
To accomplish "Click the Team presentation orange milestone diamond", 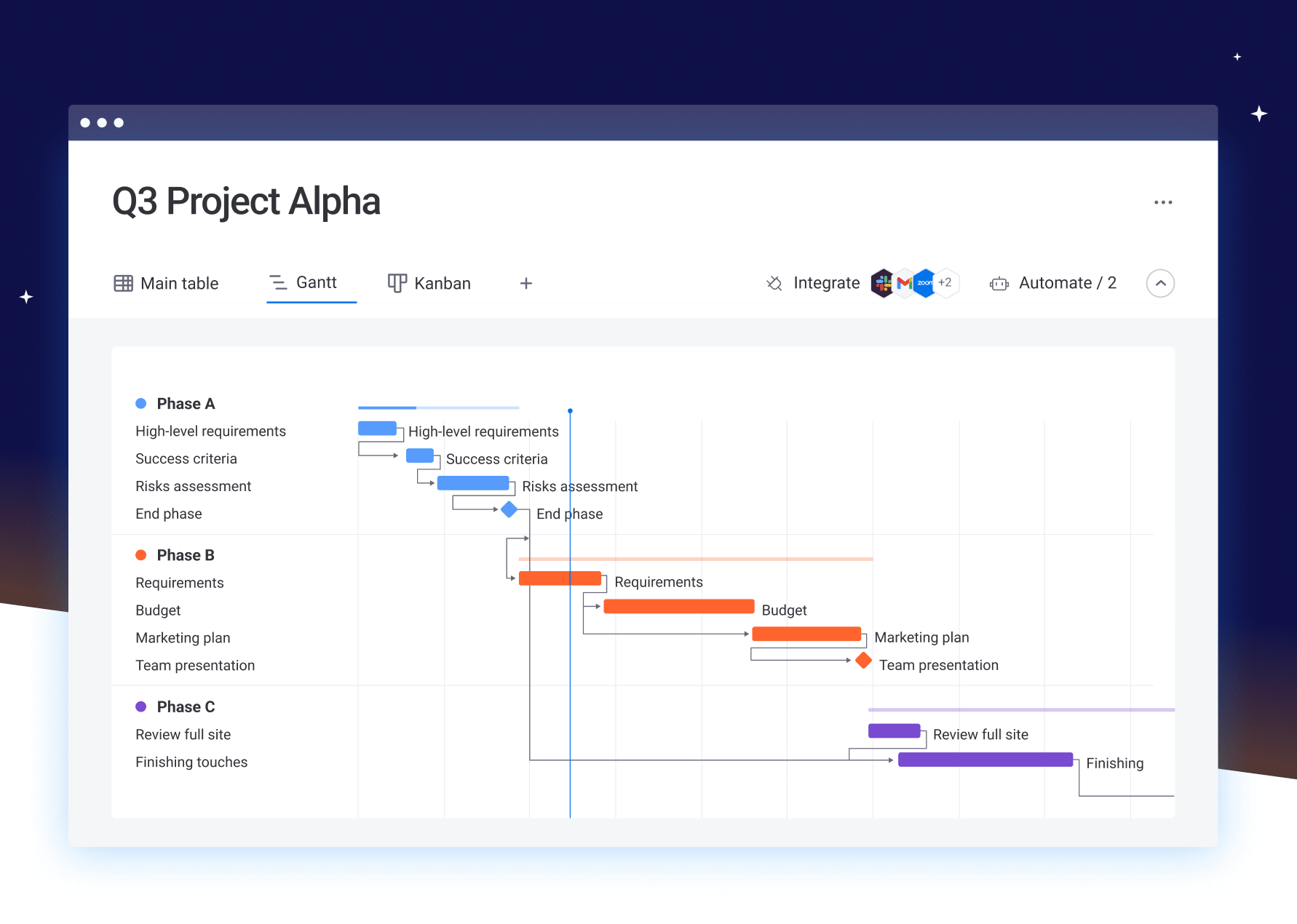I will tap(863, 661).
